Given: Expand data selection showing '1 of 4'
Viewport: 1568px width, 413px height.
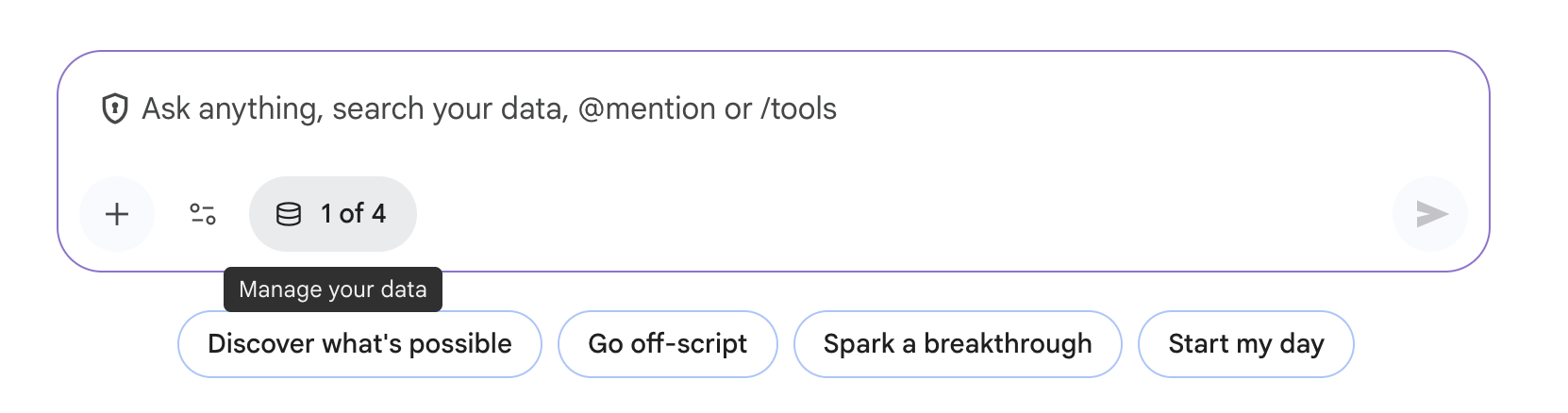Looking at the screenshot, I should click(x=353, y=214).
